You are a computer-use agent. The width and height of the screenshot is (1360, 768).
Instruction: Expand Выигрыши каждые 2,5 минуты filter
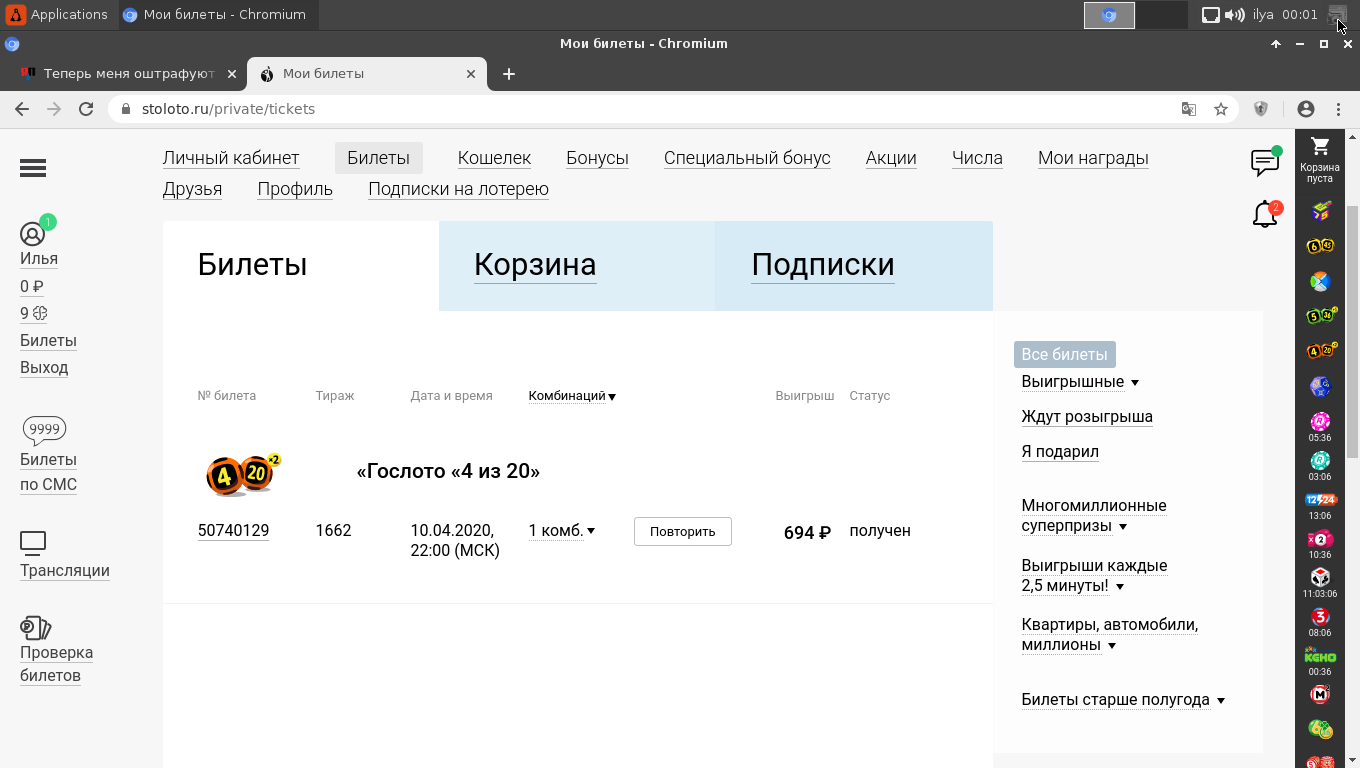(1094, 576)
